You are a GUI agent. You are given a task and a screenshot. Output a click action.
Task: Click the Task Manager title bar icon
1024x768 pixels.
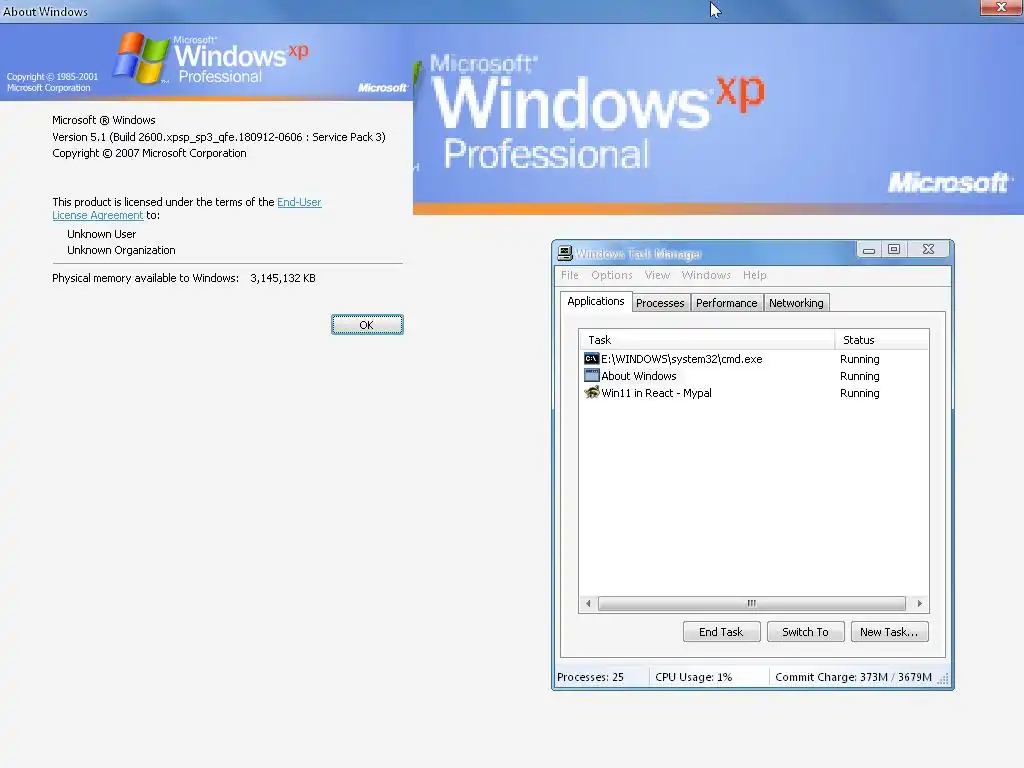pos(565,253)
